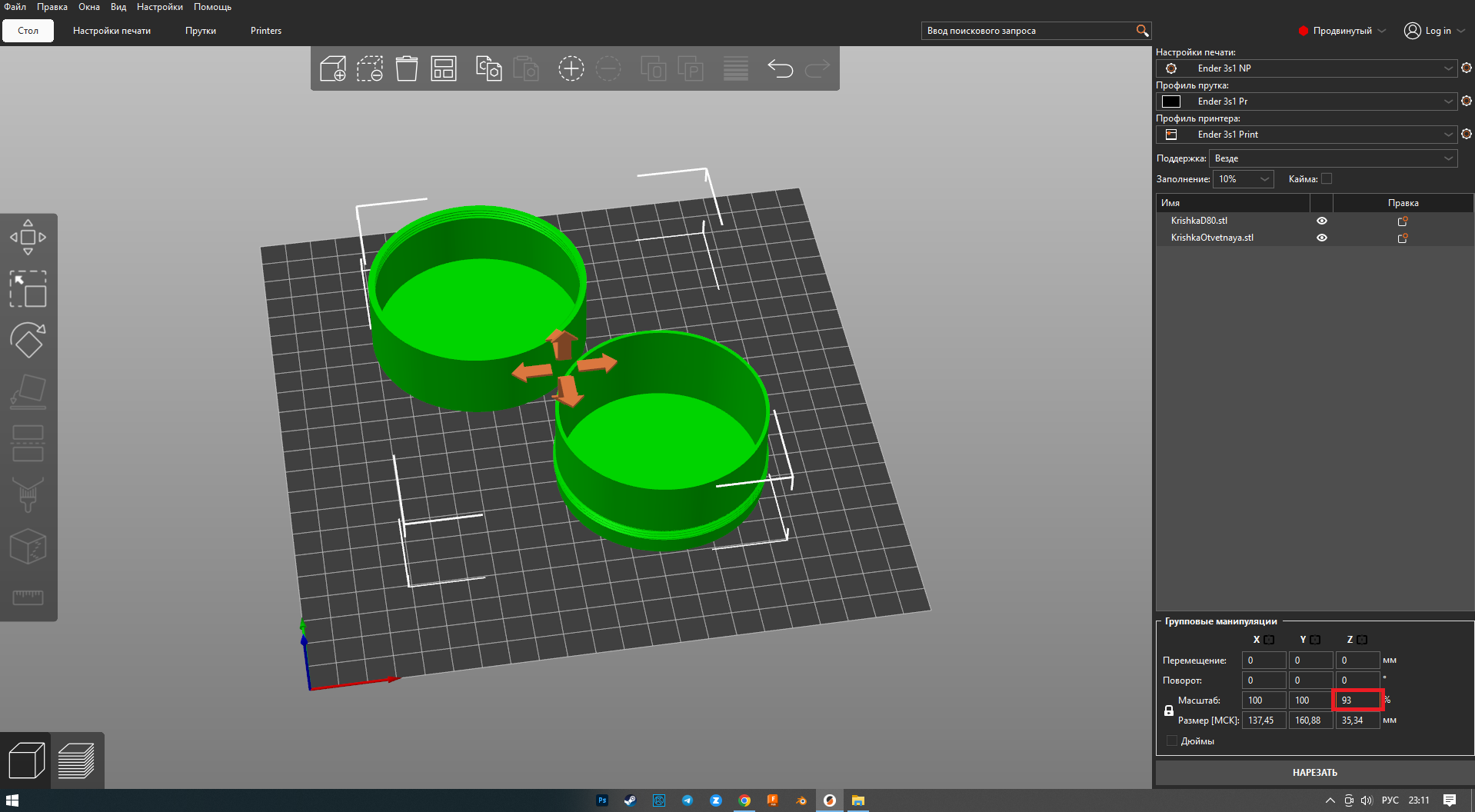Open the Ender 3s1 Pr filament dropdown
Screen dimensions: 1475x812
1307,101
